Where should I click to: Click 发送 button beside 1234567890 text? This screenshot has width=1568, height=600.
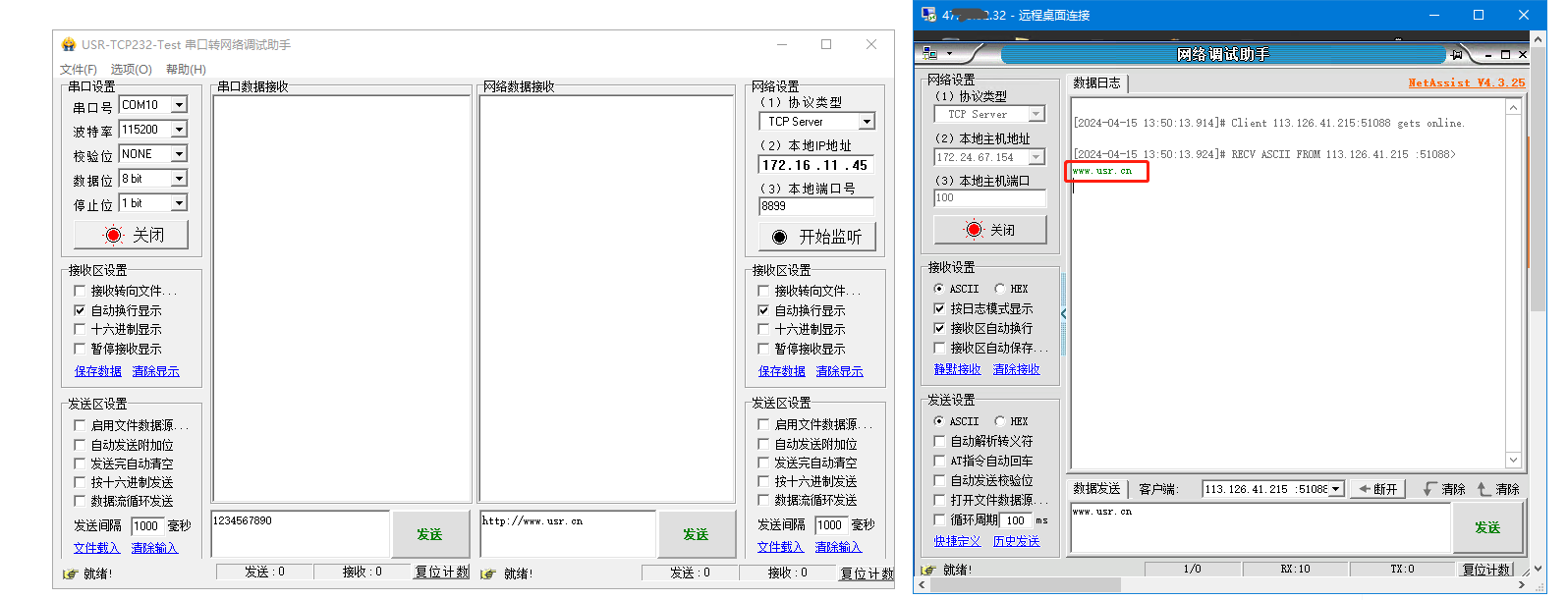coord(429,534)
